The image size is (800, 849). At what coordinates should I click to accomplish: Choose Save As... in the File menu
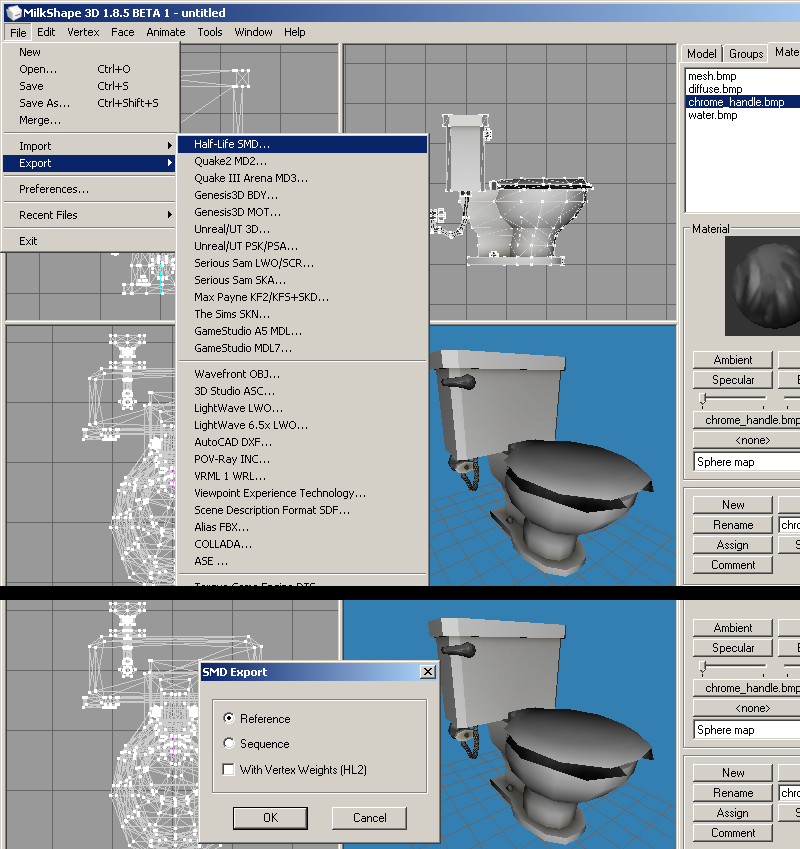(90, 103)
